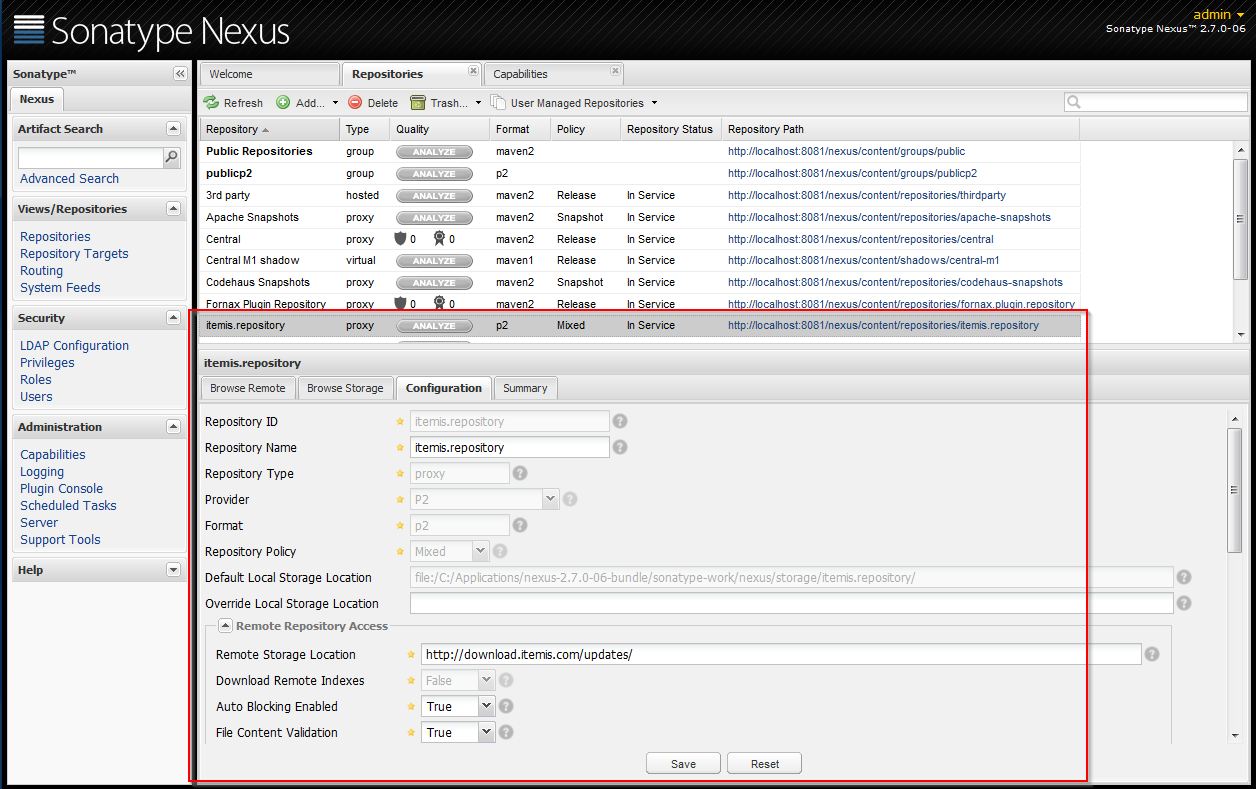Click the help icon next to Repository ID
Viewport: 1256px width, 789px height.
620,421
